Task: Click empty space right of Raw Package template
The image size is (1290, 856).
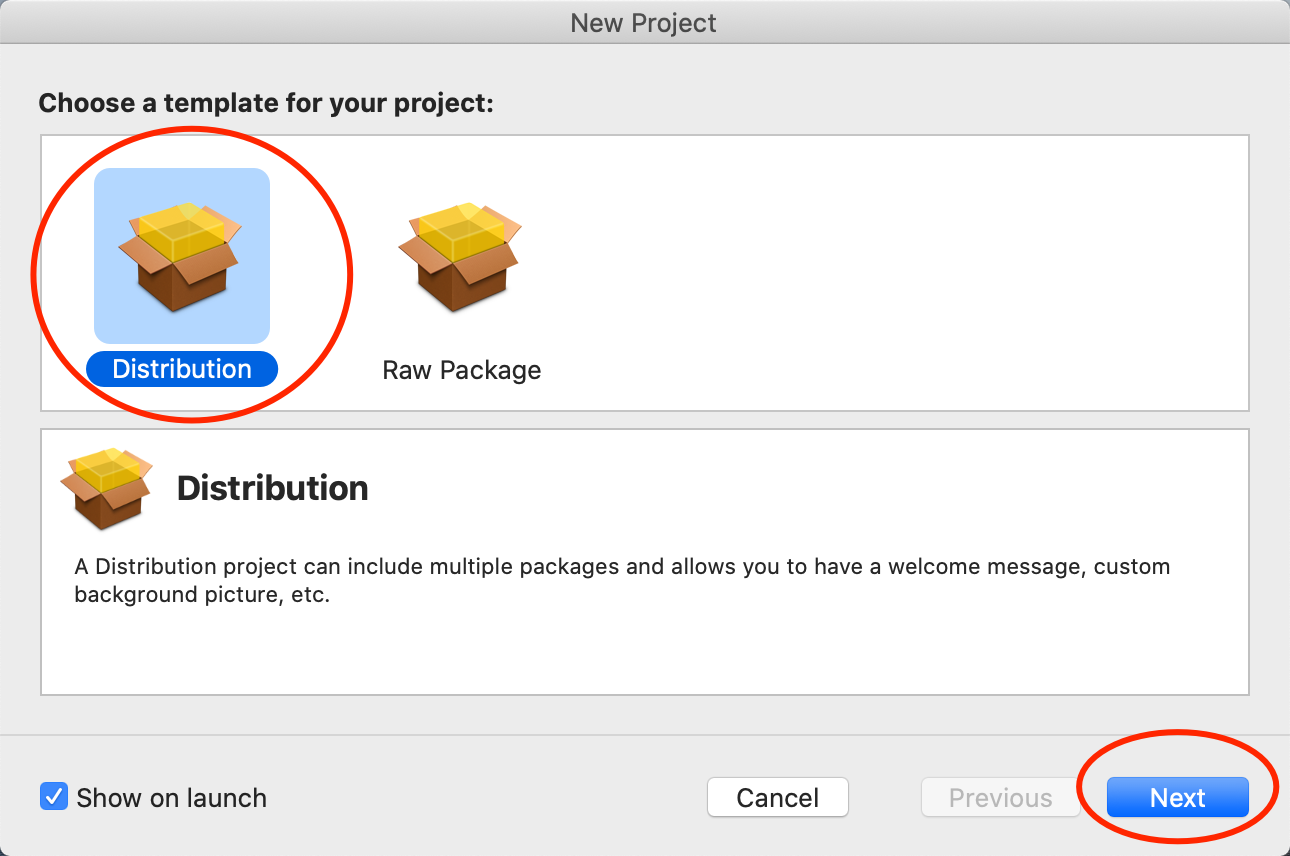Action: [x=880, y=270]
